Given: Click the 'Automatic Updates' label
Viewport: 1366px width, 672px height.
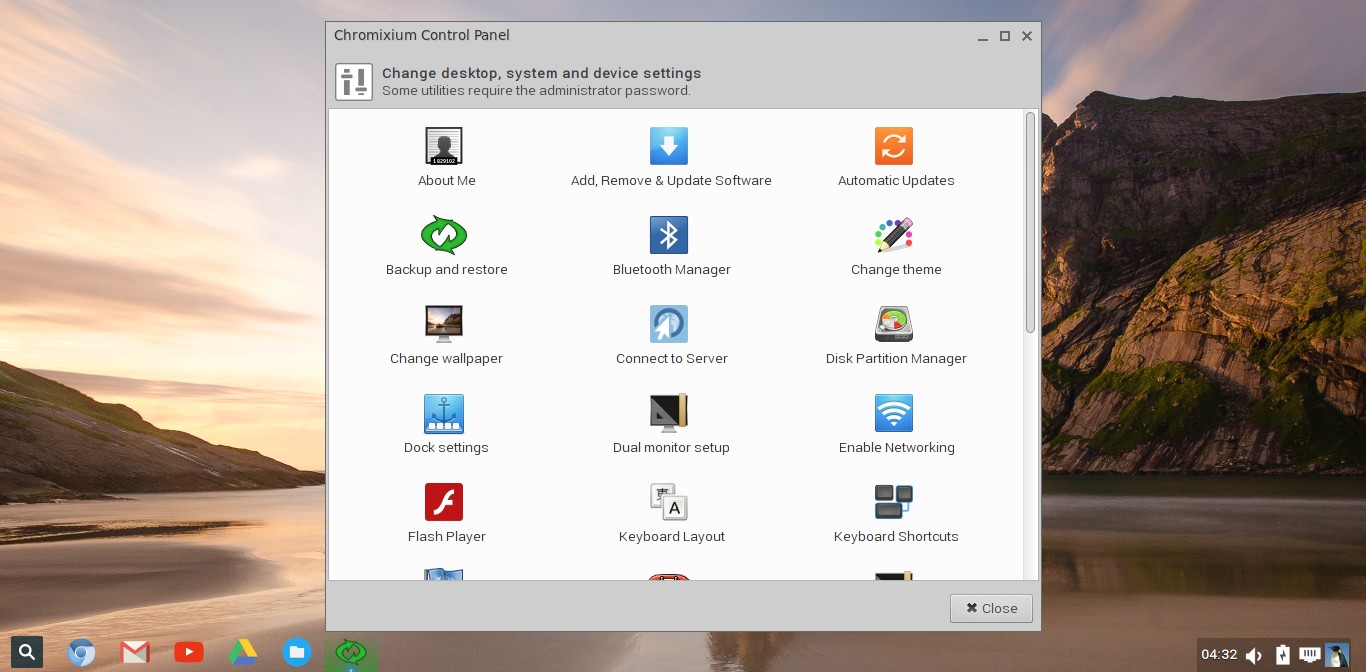Looking at the screenshot, I should (x=896, y=181).
